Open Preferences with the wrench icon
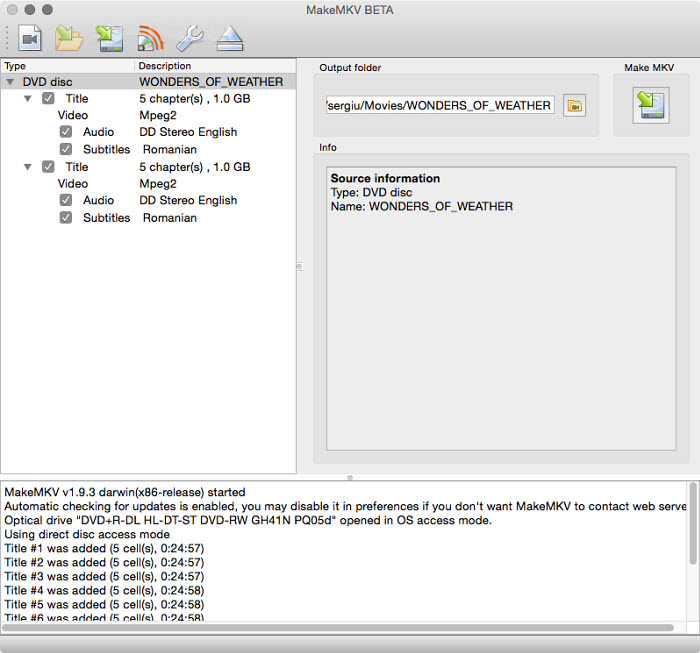The height and width of the screenshot is (653, 700). [190, 38]
